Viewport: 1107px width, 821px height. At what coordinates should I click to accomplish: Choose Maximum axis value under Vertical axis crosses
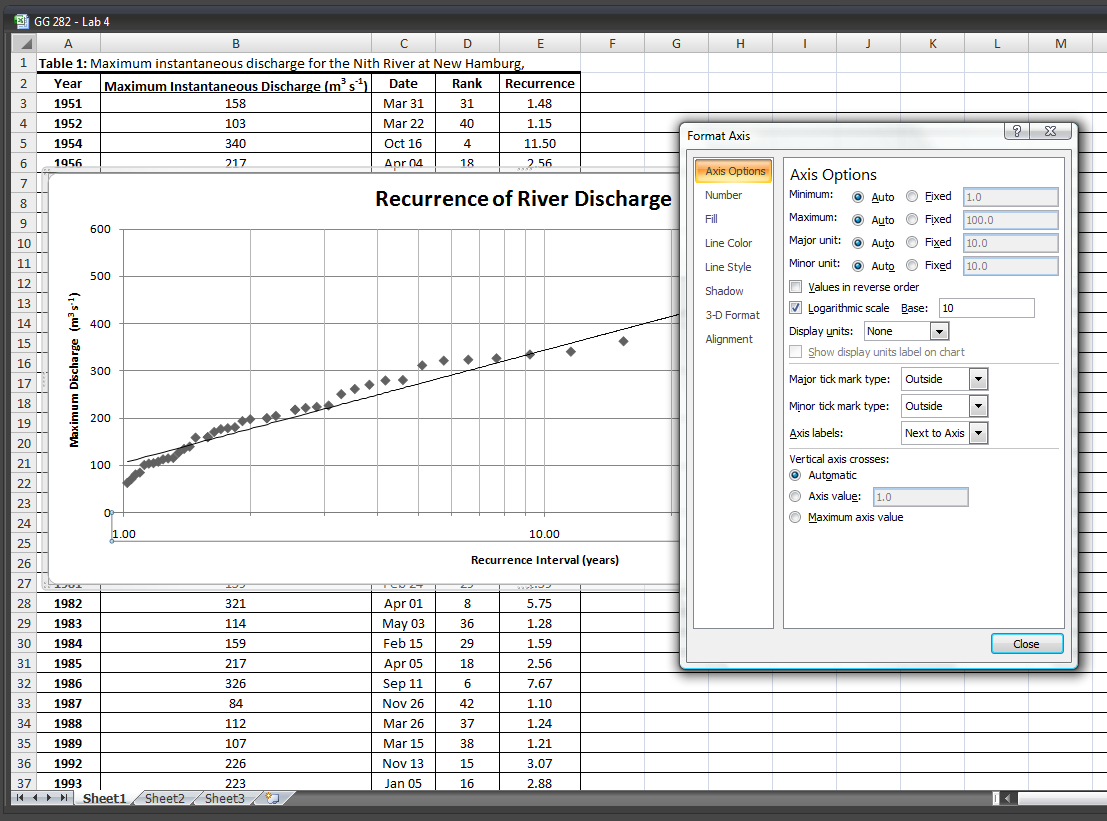point(795,517)
